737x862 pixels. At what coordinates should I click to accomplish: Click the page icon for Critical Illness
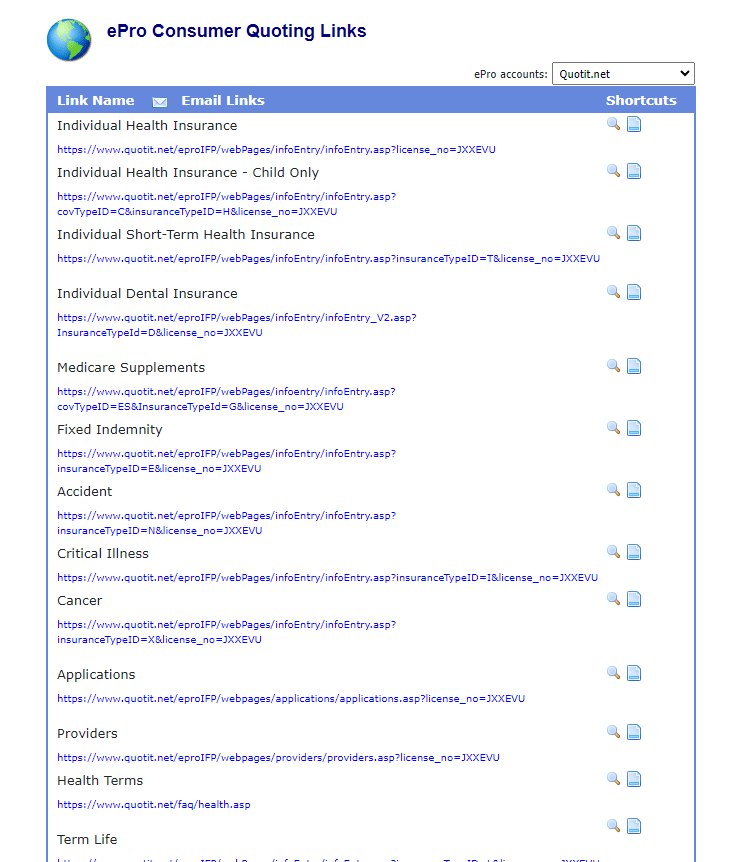(x=634, y=552)
